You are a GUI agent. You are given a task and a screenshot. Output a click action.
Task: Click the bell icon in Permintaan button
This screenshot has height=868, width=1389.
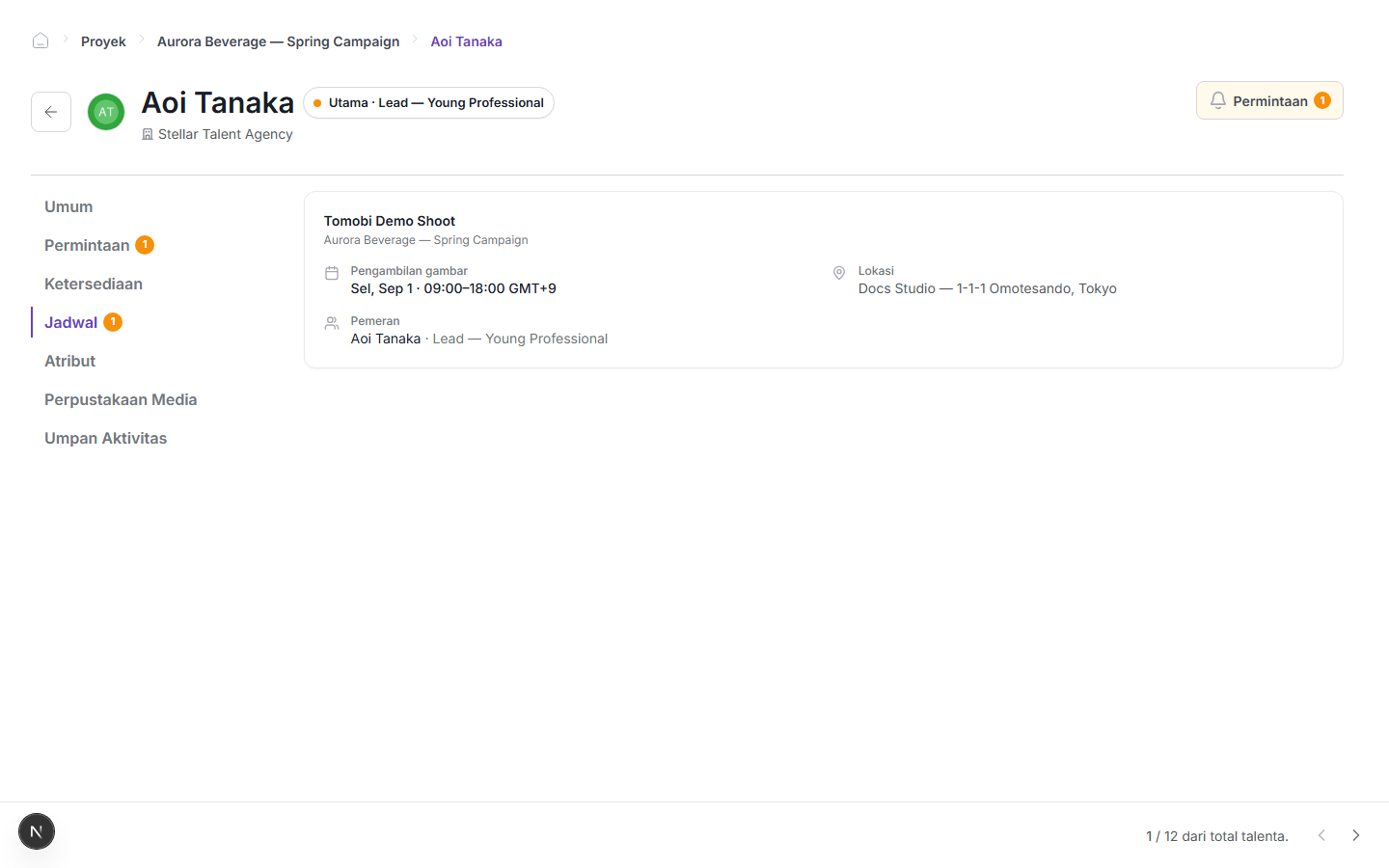pos(1218,100)
